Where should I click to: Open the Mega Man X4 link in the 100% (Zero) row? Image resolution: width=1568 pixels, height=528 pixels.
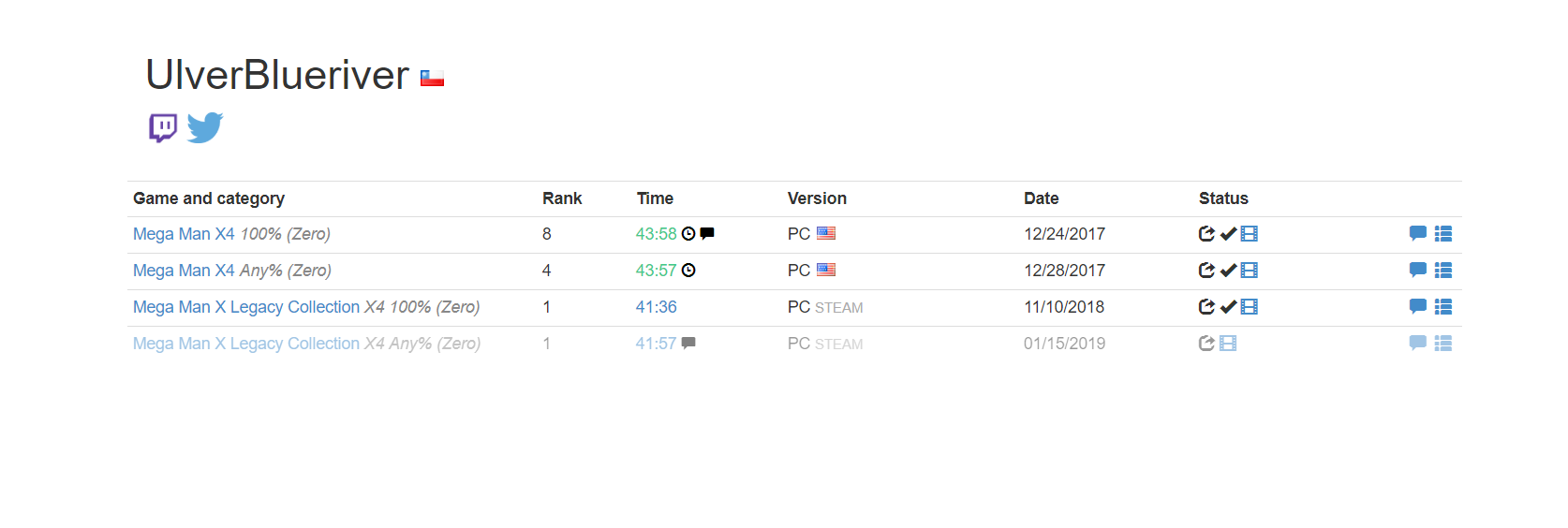(184, 234)
